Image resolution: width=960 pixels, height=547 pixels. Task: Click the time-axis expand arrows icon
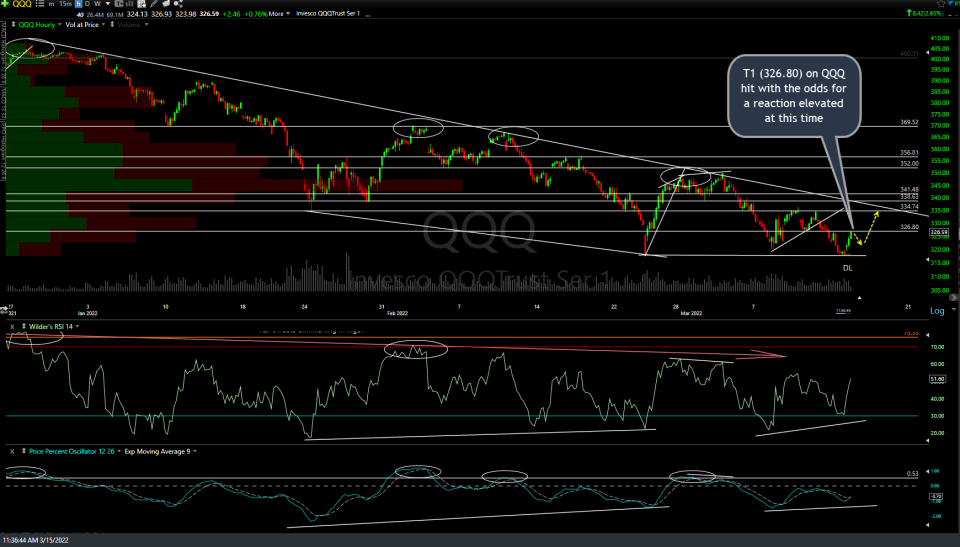pyautogui.click(x=4, y=309)
